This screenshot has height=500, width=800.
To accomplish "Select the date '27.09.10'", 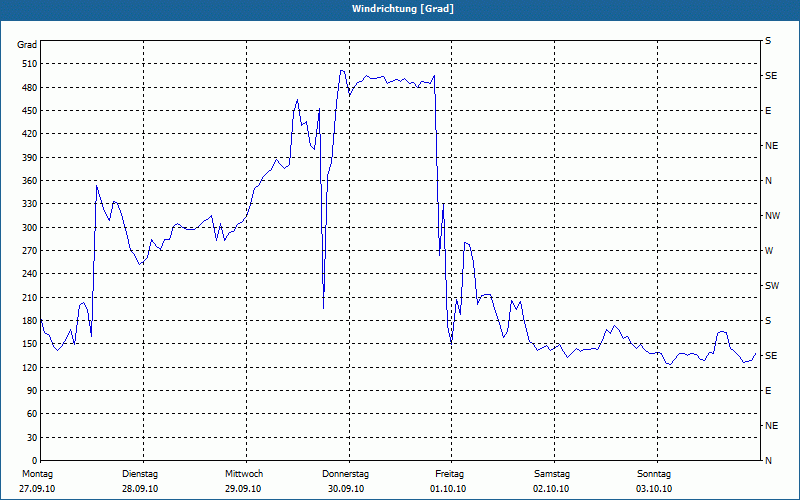I will click(37, 489).
